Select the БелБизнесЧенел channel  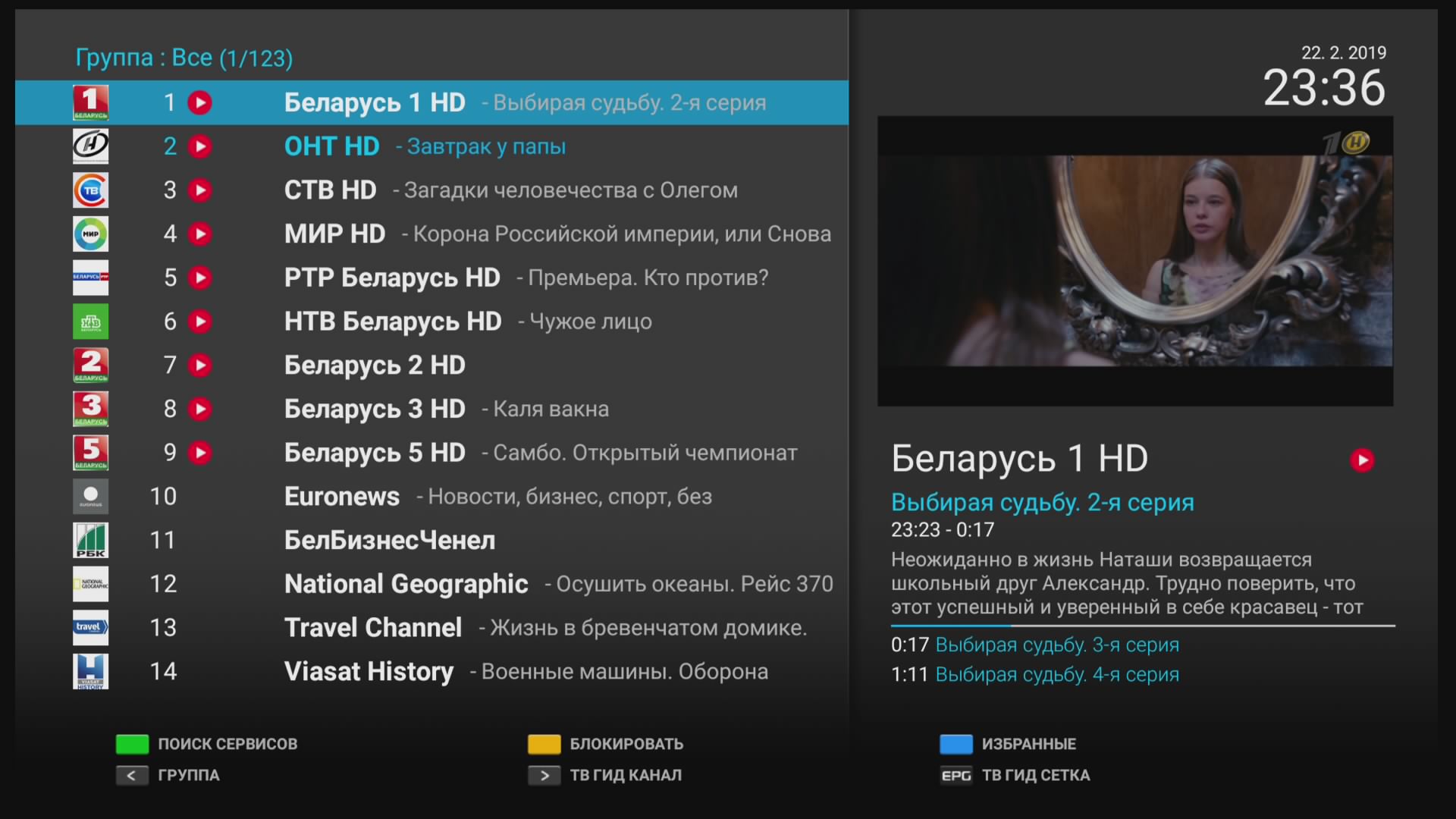click(431, 540)
